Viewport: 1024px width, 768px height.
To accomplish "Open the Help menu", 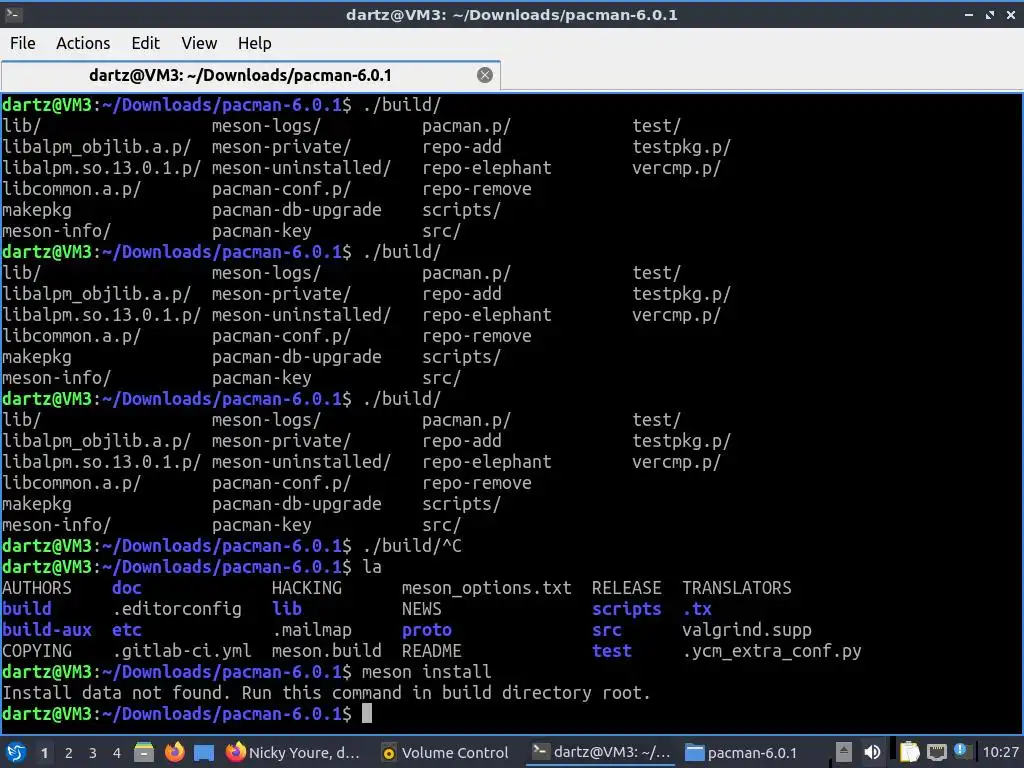I will [x=254, y=43].
